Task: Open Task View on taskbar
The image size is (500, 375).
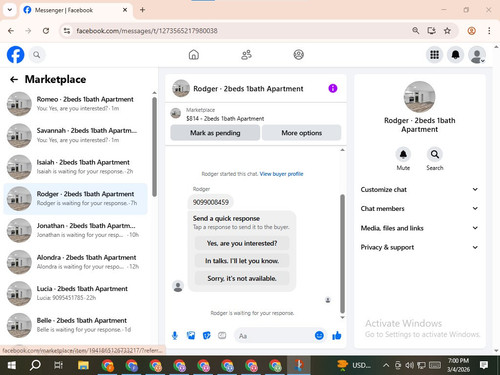Action: (x=58, y=365)
